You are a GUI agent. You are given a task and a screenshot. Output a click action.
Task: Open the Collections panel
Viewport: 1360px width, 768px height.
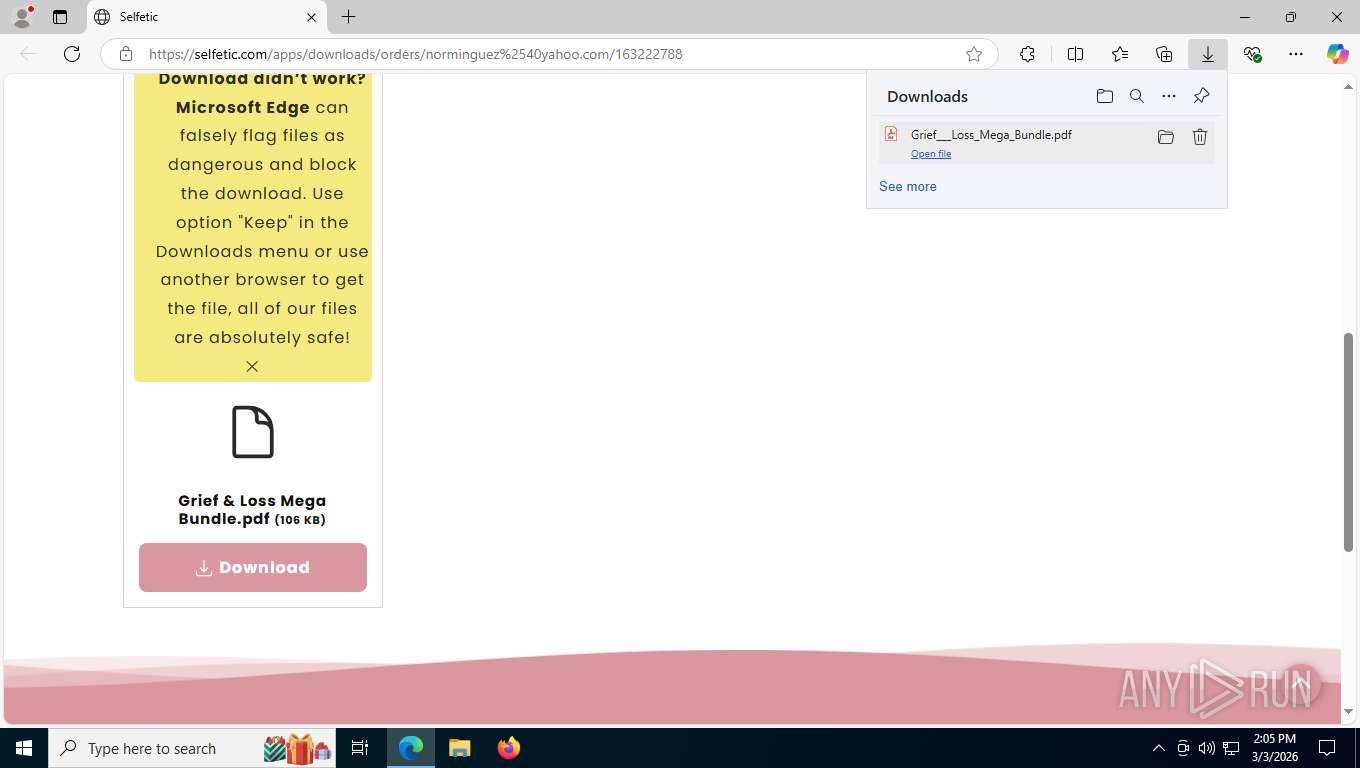(x=1163, y=54)
